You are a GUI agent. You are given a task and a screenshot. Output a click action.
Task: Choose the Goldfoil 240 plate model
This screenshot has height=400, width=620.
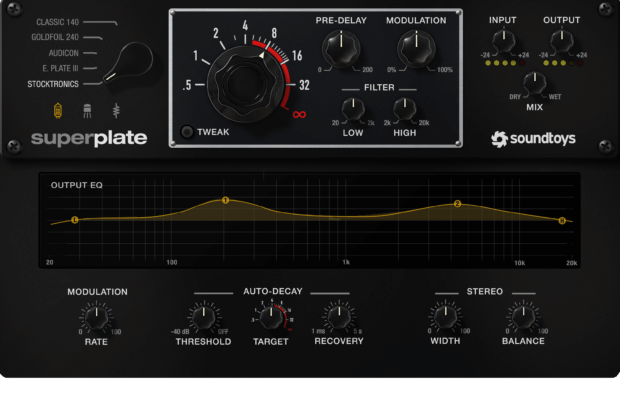tap(55, 37)
